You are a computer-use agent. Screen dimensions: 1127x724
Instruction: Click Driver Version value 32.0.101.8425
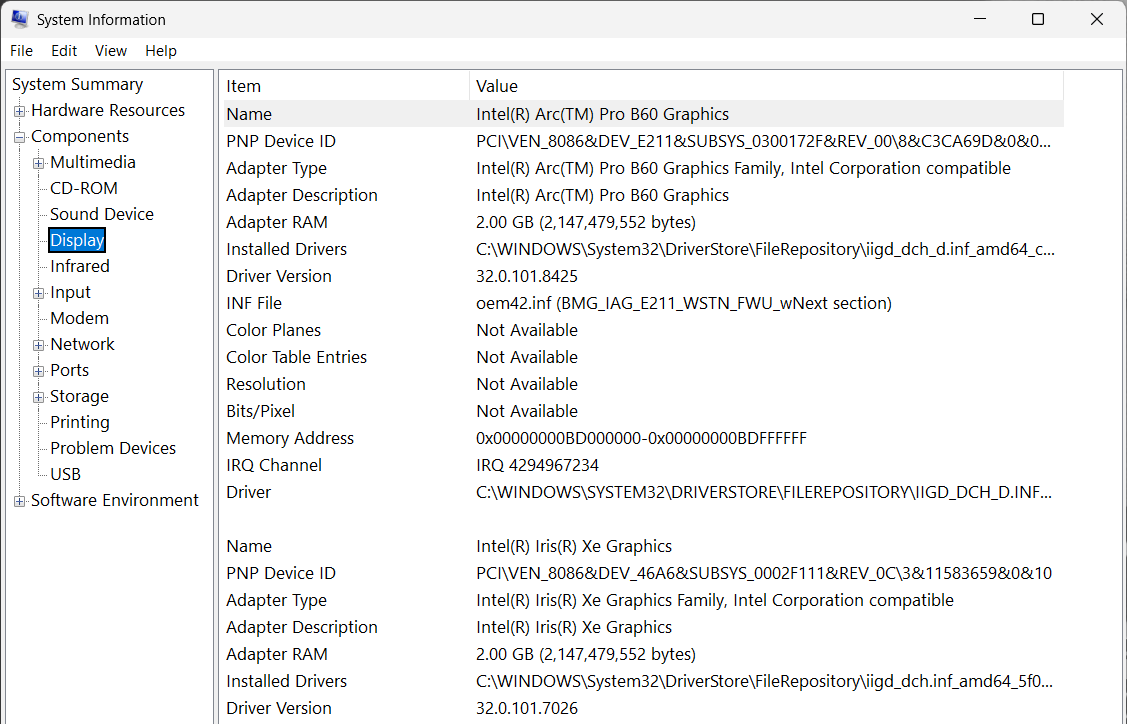527,276
